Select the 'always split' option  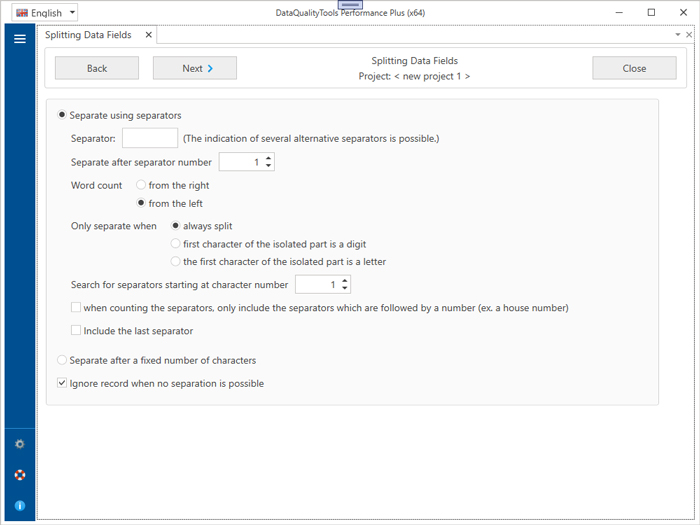tap(175, 225)
